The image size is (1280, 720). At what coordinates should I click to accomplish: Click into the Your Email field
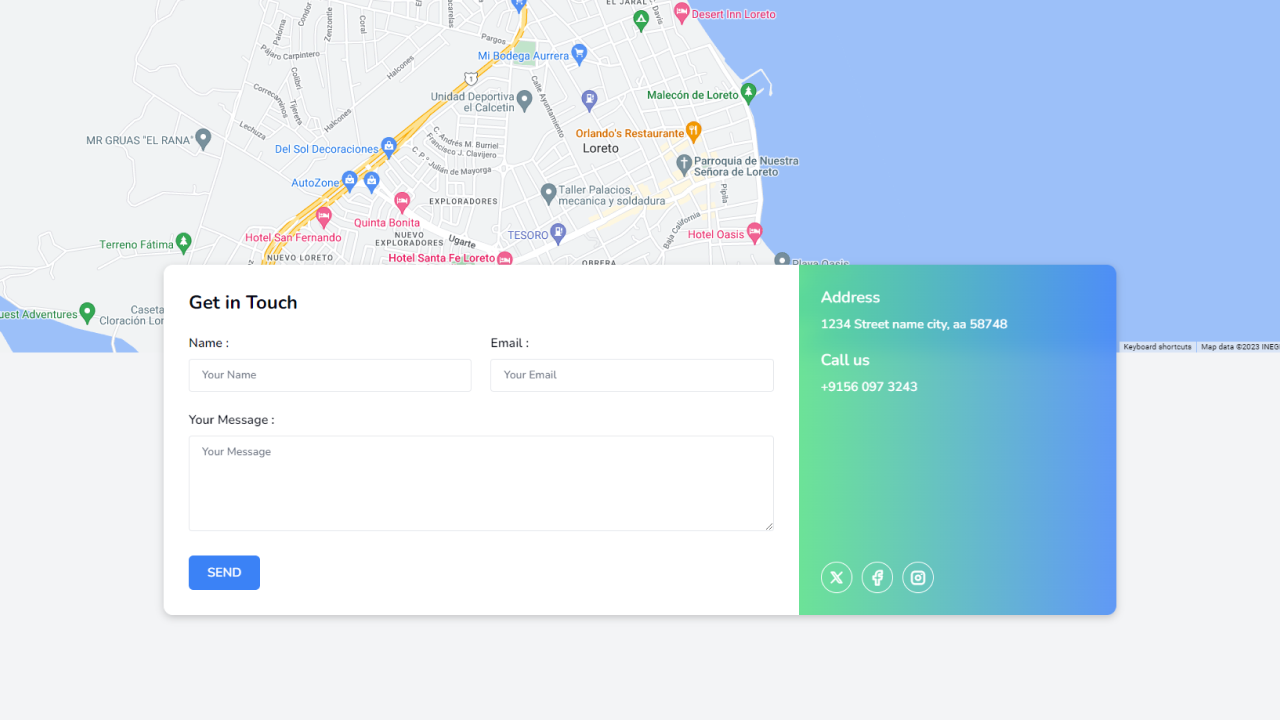(632, 375)
